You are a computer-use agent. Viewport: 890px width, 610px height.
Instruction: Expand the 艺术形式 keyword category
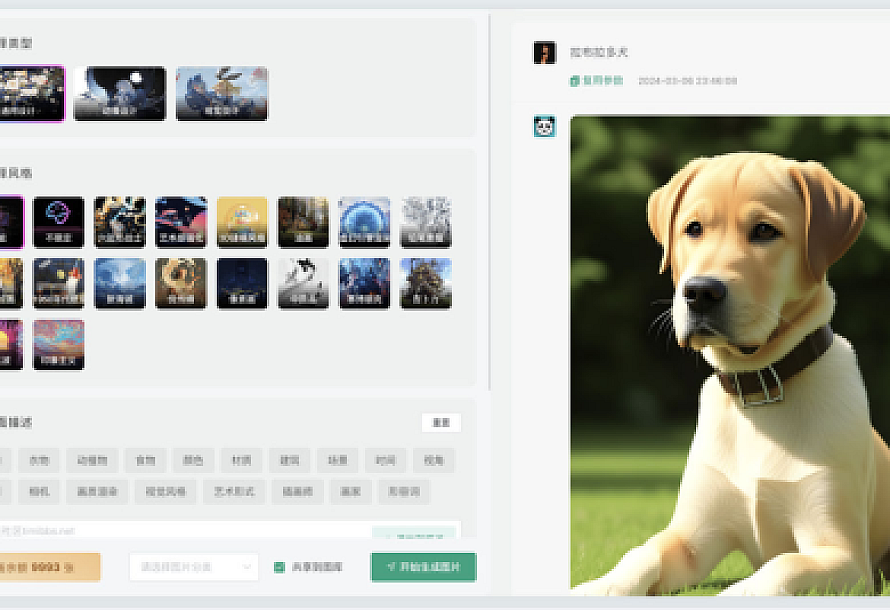coord(229,491)
